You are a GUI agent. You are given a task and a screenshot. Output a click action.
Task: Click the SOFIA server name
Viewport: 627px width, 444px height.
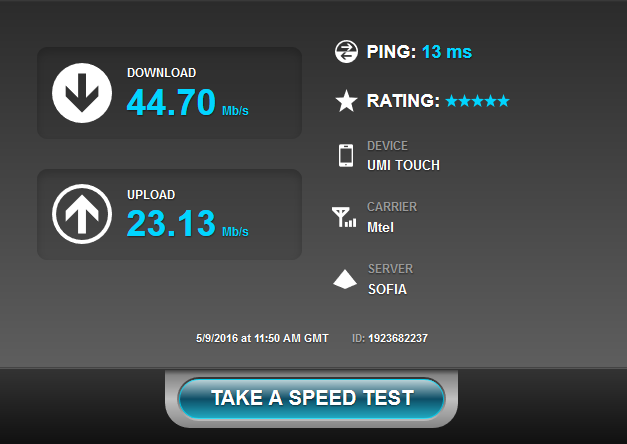coord(387,289)
